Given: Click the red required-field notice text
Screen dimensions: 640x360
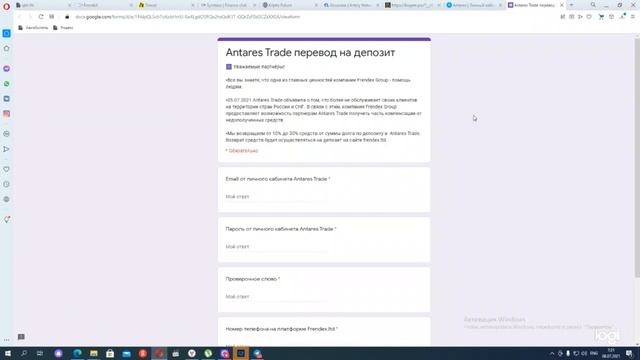Looking at the screenshot, I should click(x=242, y=151).
